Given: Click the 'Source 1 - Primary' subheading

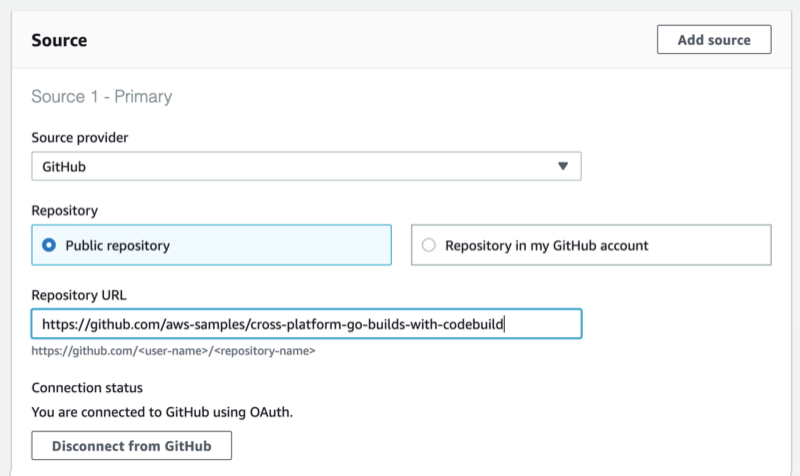Looking at the screenshot, I should 102,97.
